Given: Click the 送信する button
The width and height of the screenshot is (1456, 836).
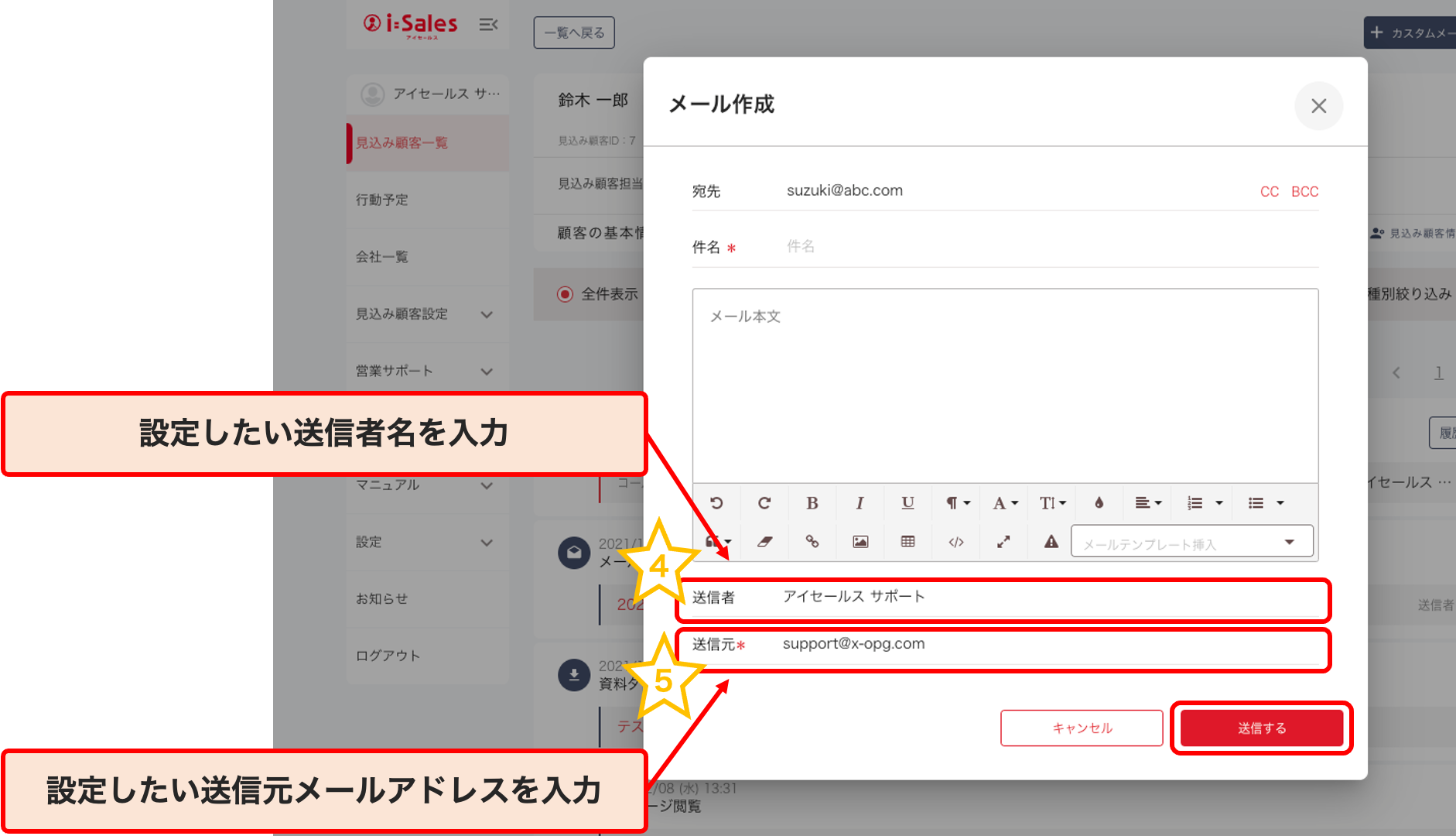Looking at the screenshot, I should [x=1261, y=728].
